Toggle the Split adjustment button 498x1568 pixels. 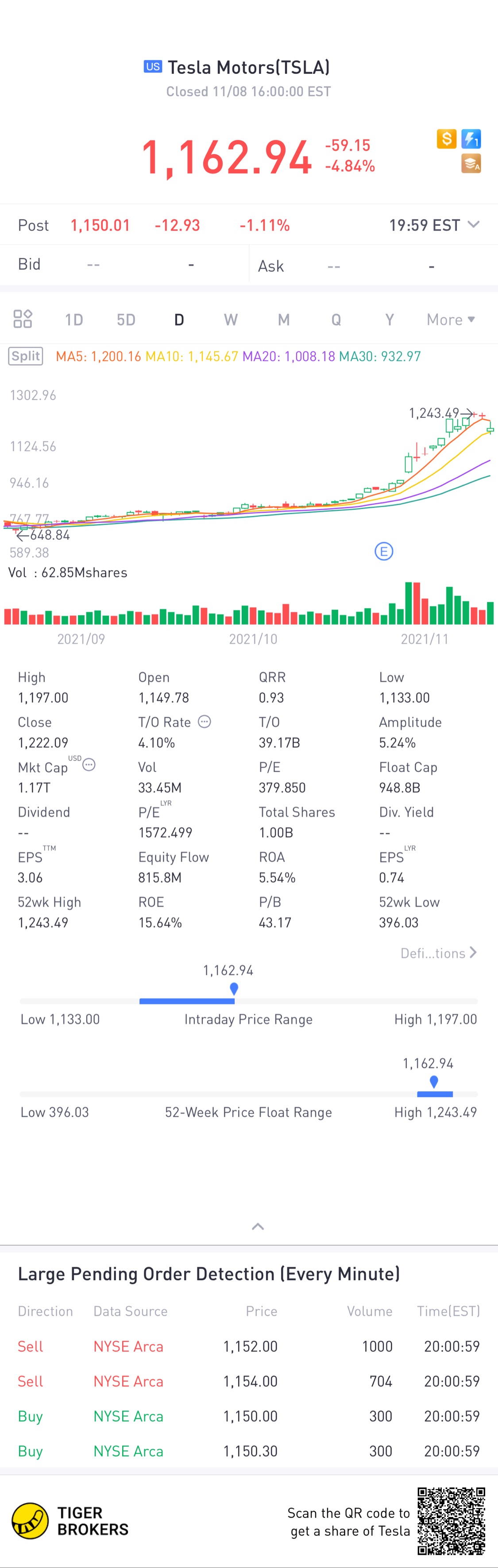[26, 356]
